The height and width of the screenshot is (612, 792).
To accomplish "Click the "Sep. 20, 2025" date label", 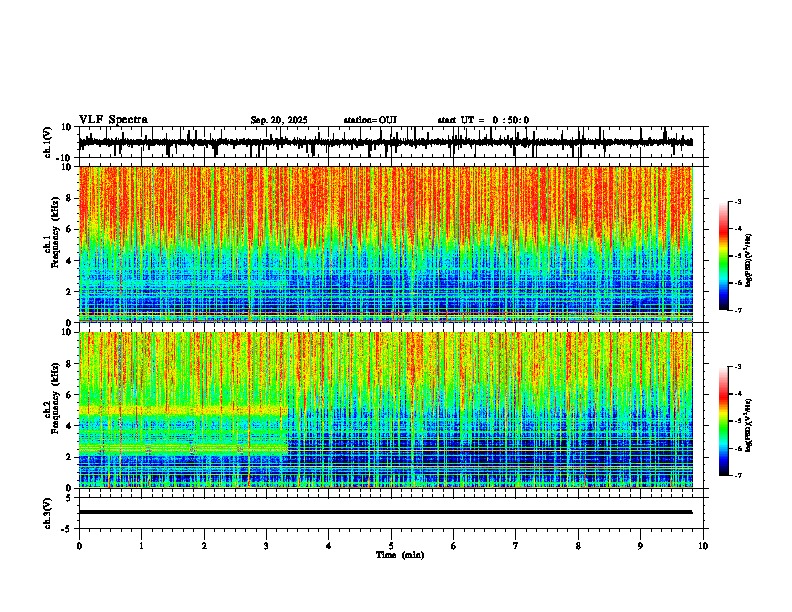I will pos(279,120).
